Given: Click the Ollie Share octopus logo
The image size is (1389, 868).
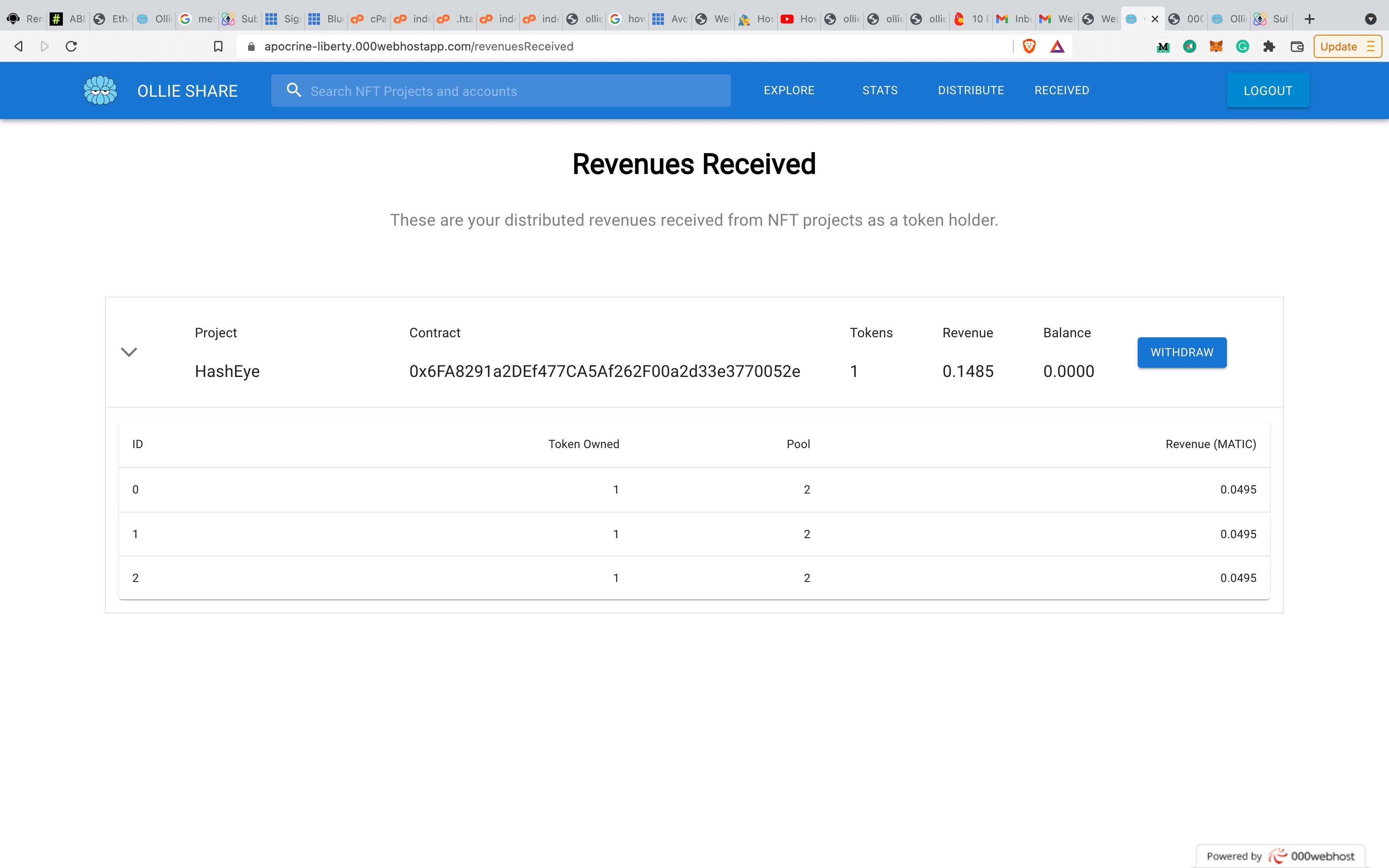Looking at the screenshot, I should click(x=100, y=90).
